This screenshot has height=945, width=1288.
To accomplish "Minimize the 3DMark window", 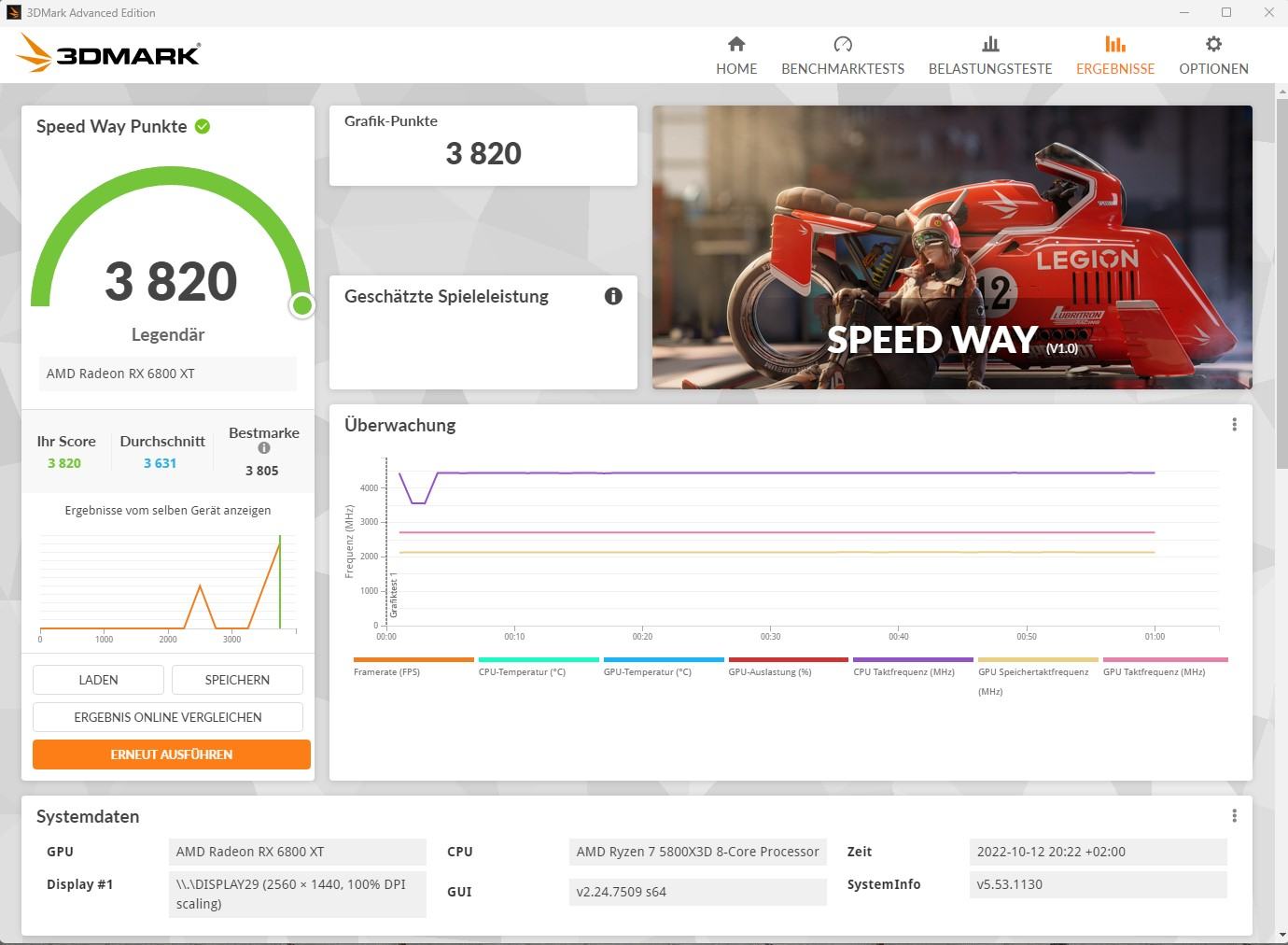I will click(x=1183, y=12).
